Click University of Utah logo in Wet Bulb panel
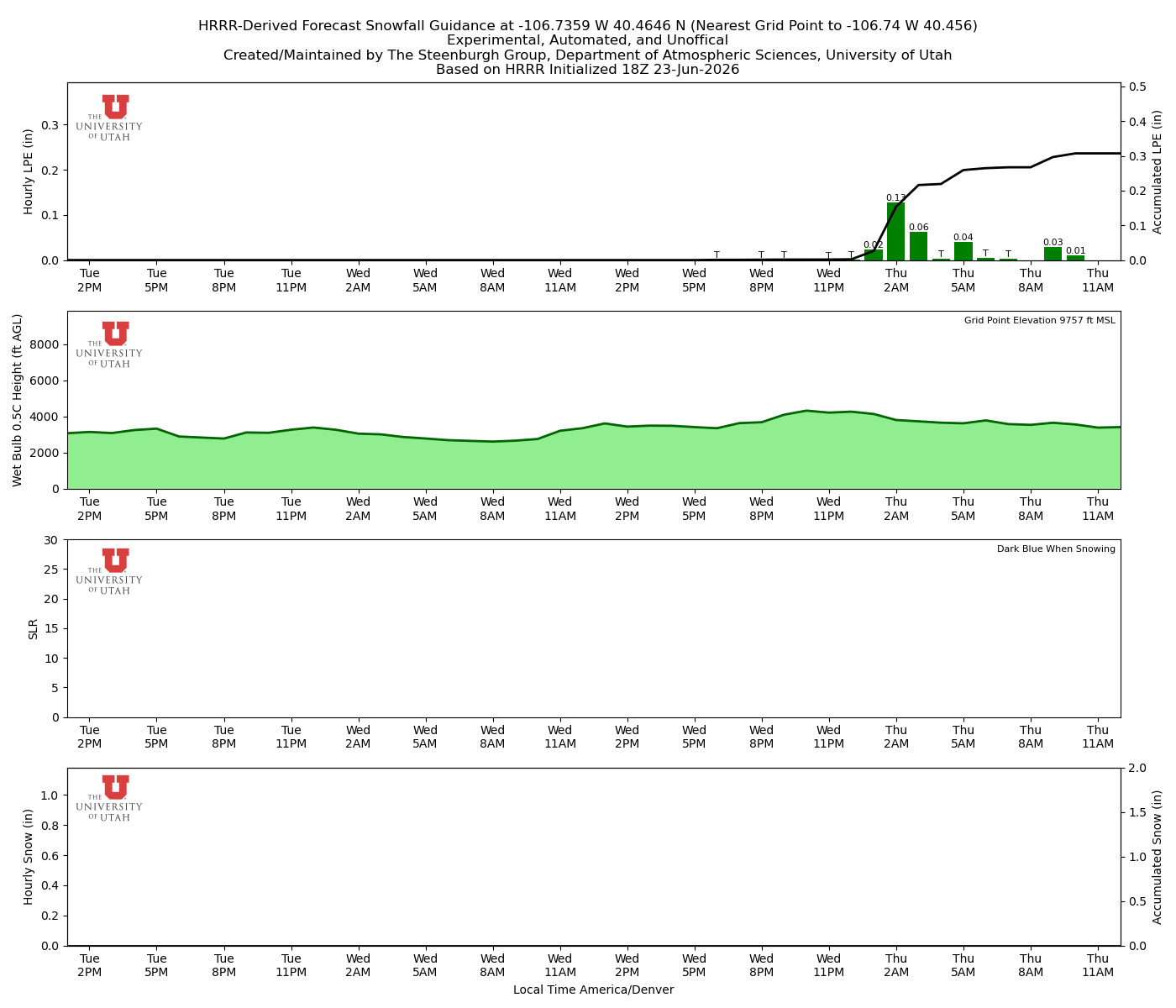The height and width of the screenshot is (1008, 1176). point(109,344)
